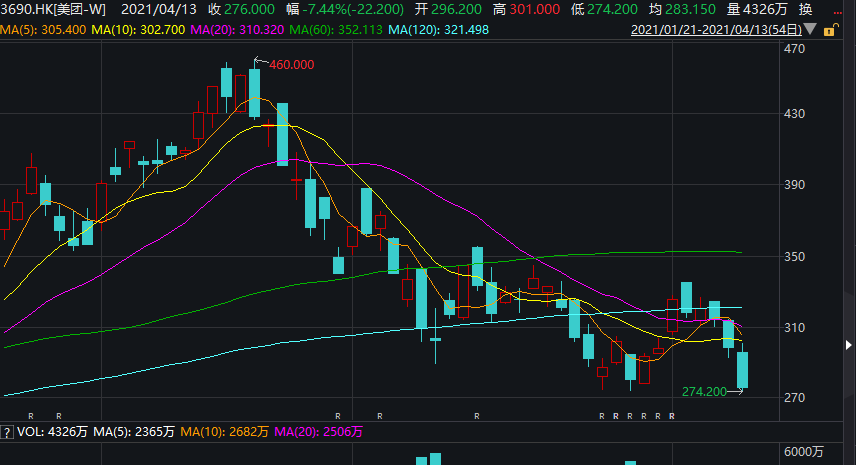
Task: Click the 310 price axis label
Action: (x=794, y=328)
